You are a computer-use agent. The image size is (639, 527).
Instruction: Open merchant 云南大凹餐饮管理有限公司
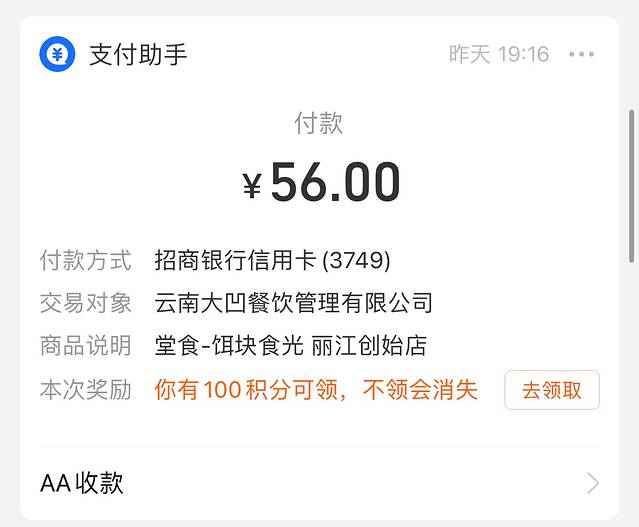point(294,303)
